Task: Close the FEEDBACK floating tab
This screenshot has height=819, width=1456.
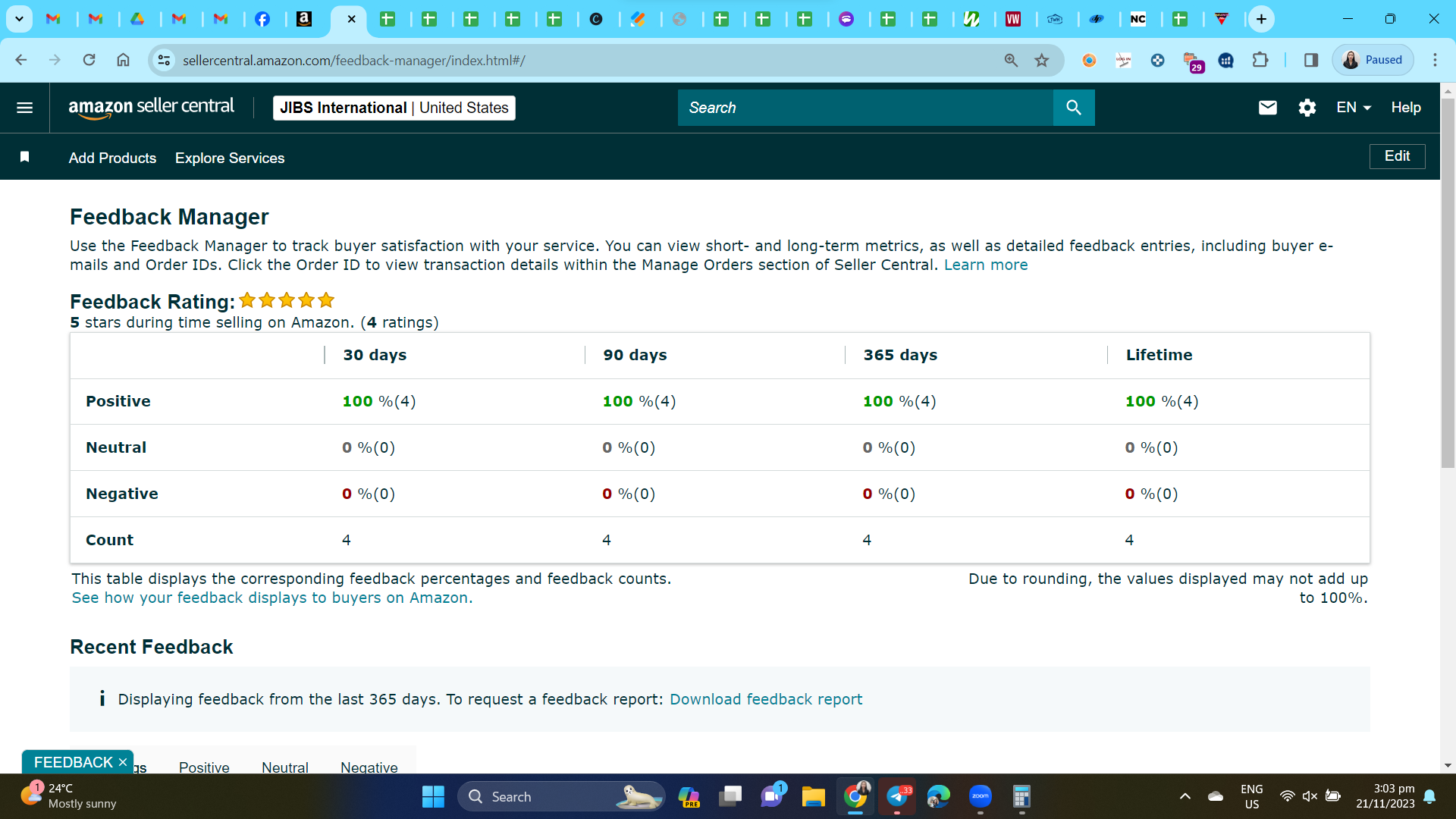Action: [x=123, y=762]
